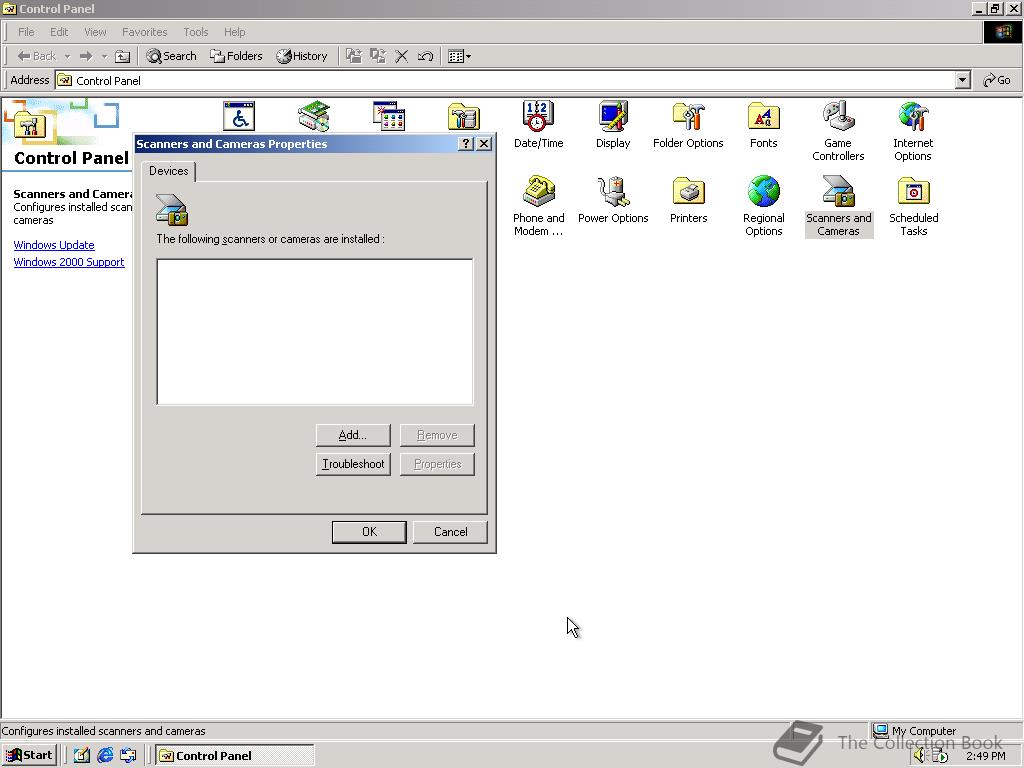Image resolution: width=1024 pixels, height=768 pixels.
Task: Open the Windows Update link
Action: pos(54,245)
